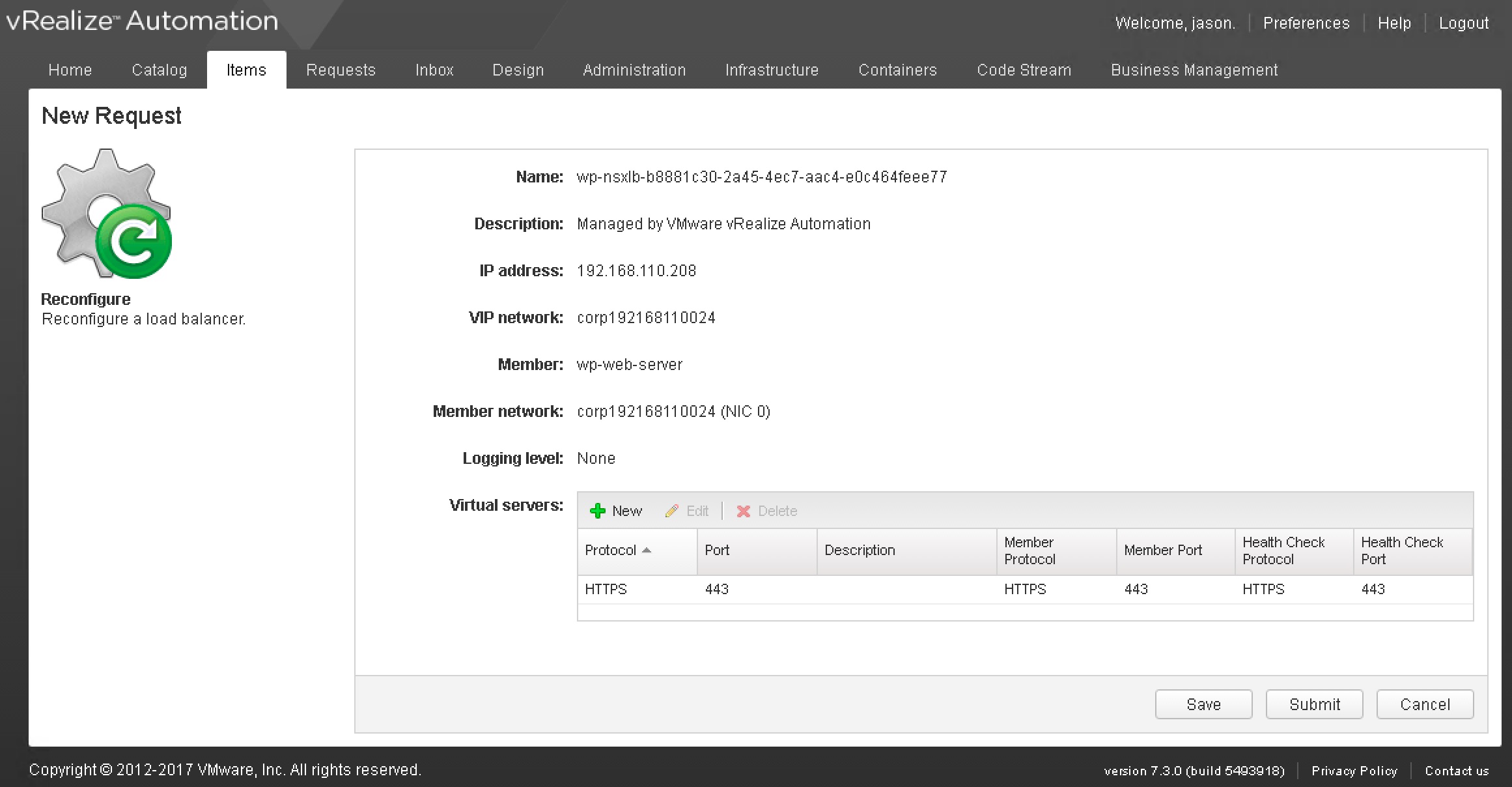Open the Catalog tab
Image resolution: width=1512 pixels, height=787 pixels.
point(159,70)
